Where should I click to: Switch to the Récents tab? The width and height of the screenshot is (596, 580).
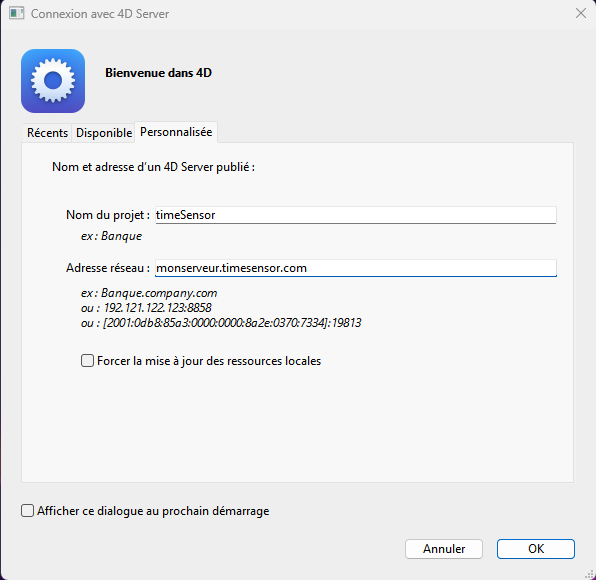coord(47,133)
